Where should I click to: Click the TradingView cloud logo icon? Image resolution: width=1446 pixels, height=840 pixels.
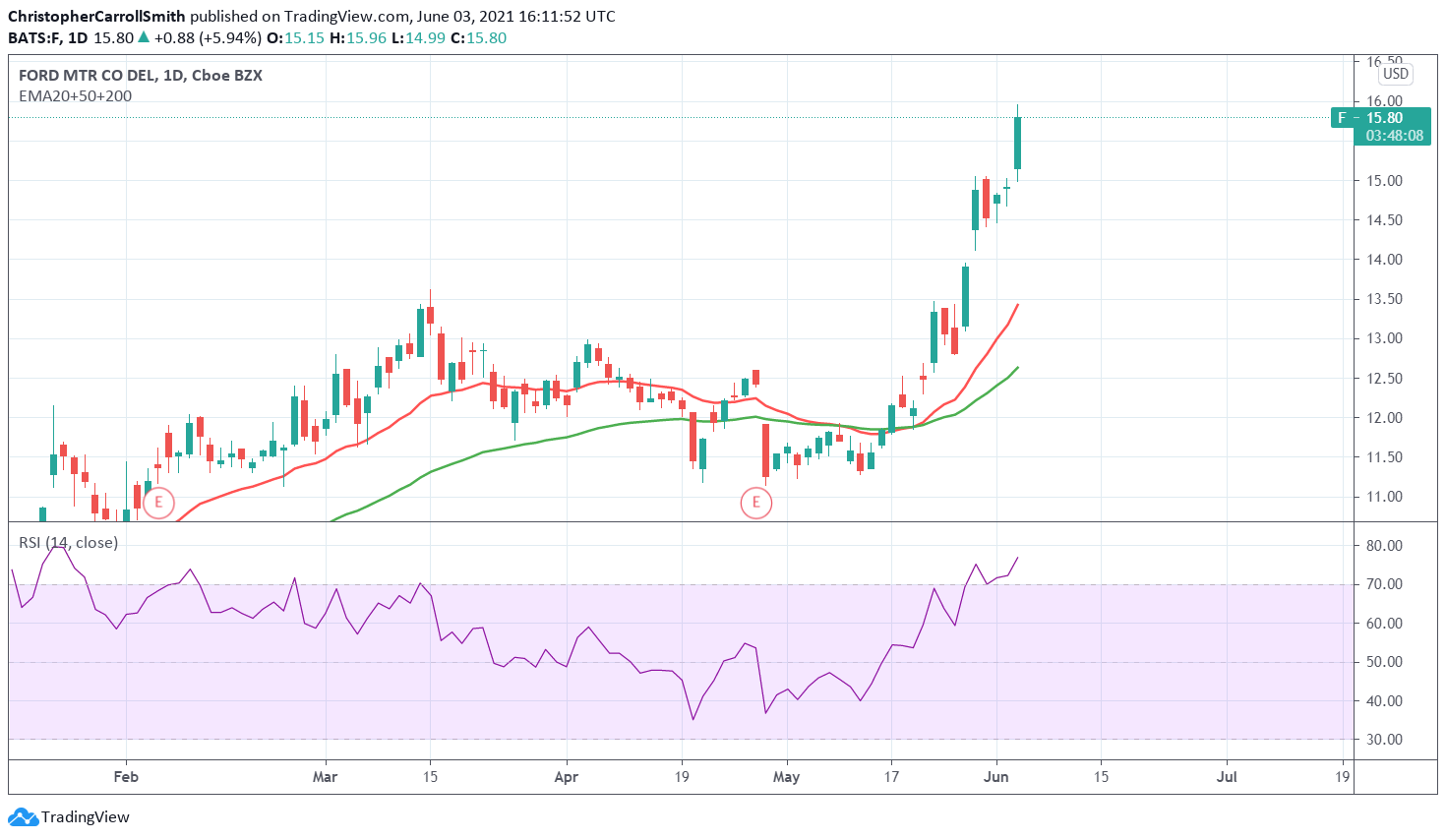tap(23, 817)
